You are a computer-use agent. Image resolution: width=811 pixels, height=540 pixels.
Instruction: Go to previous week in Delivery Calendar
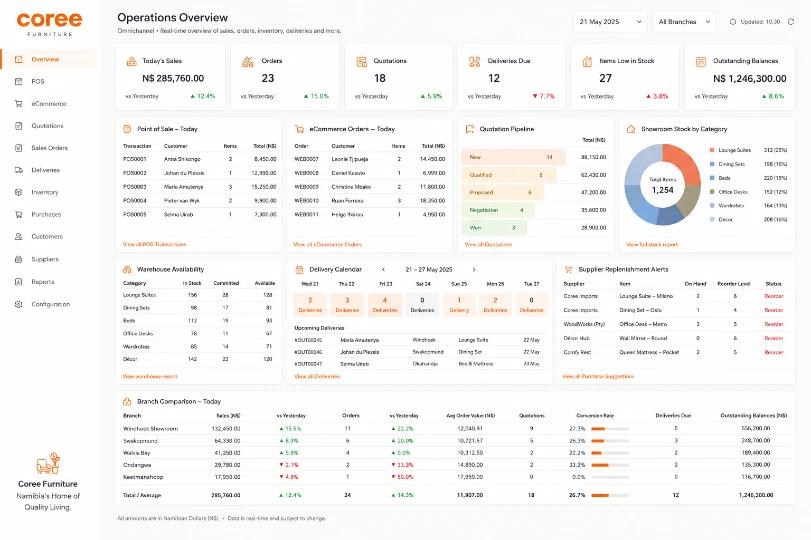pos(383,269)
